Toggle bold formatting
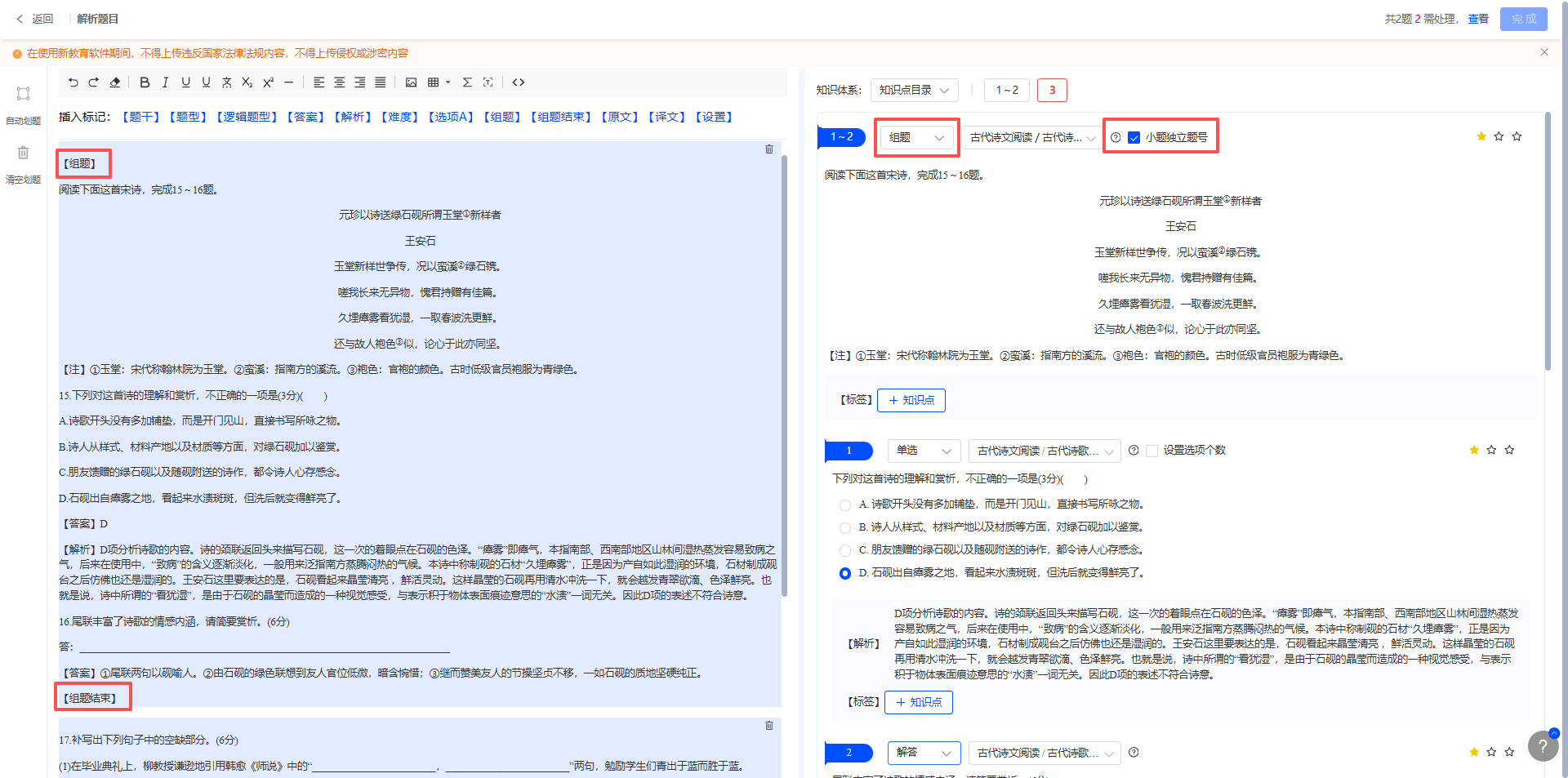The image size is (1568, 778). [x=145, y=82]
